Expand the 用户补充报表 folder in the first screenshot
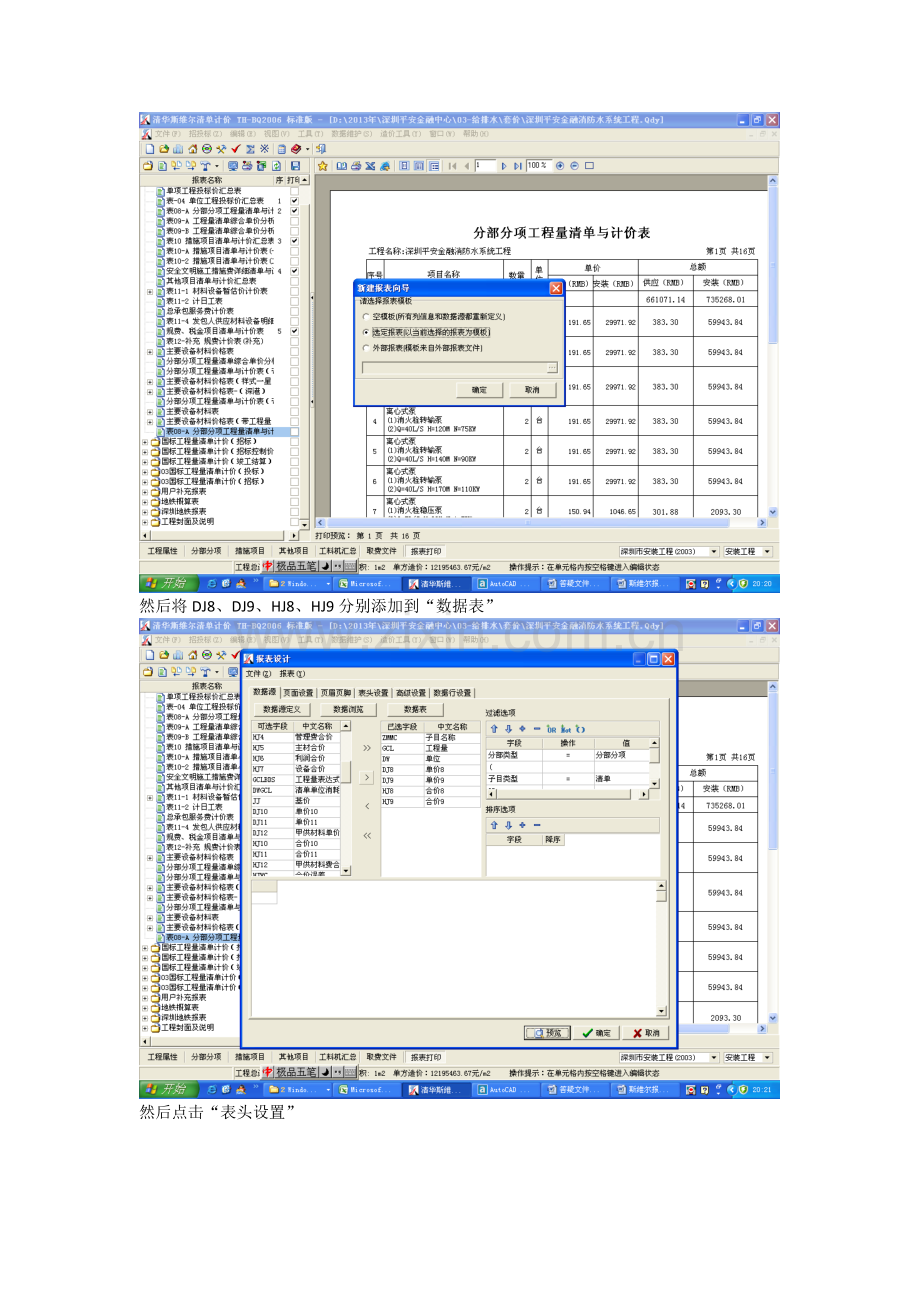 [x=145, y=491]
